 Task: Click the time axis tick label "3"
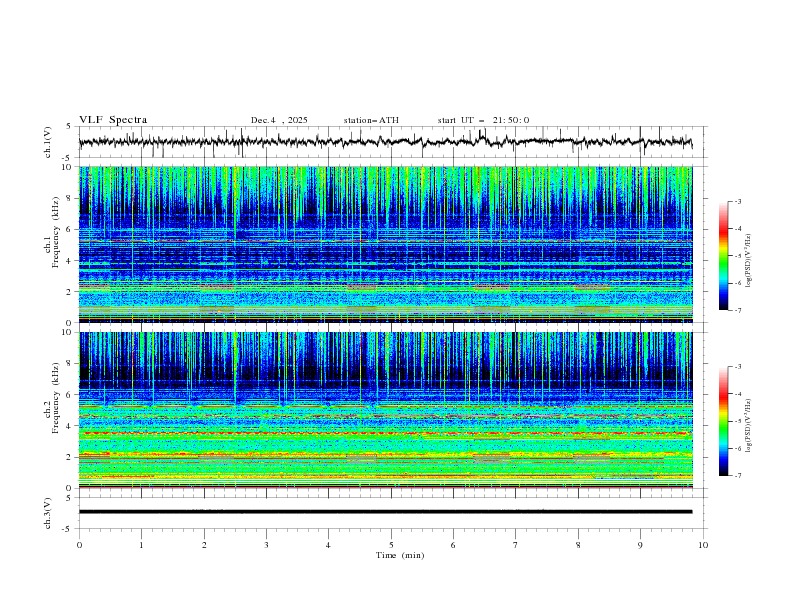(266, 545)
